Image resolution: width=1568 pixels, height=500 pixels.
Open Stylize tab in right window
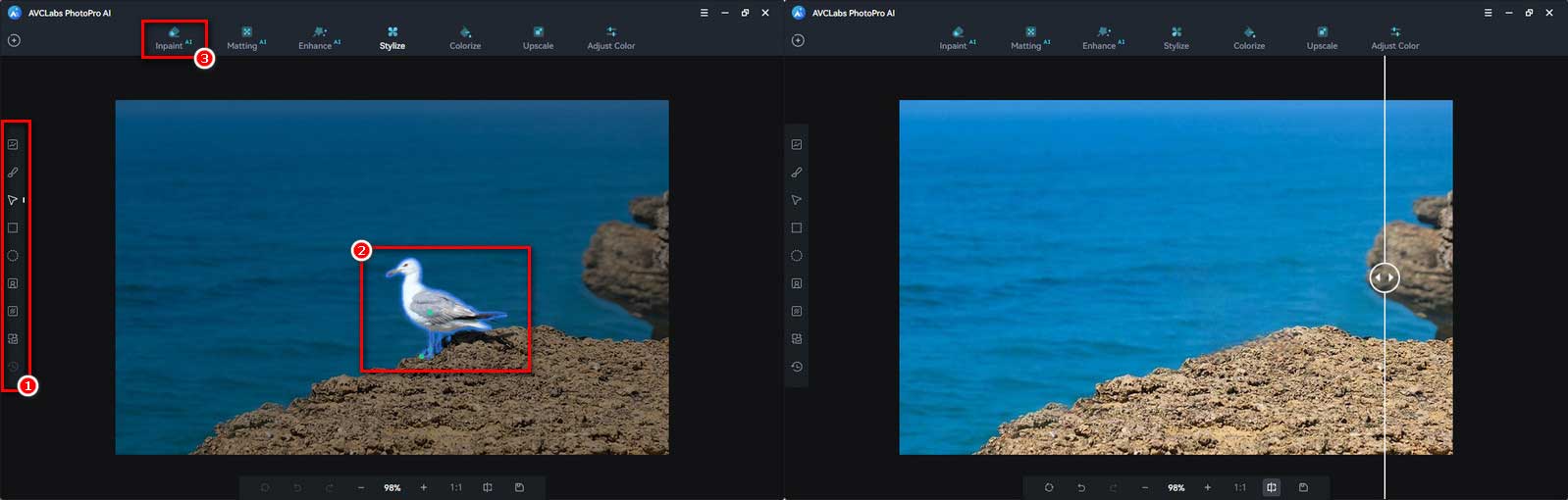1176,38
